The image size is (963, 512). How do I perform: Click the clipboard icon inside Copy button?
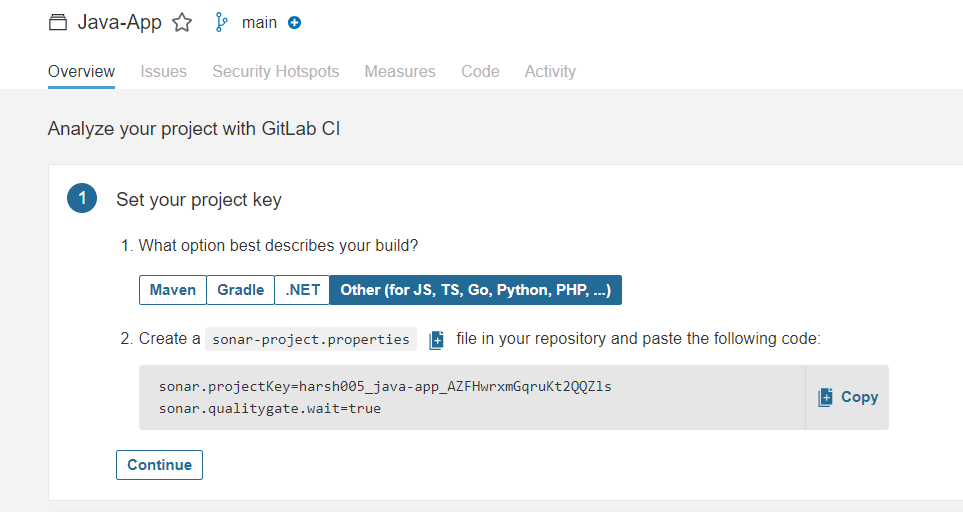825,397
